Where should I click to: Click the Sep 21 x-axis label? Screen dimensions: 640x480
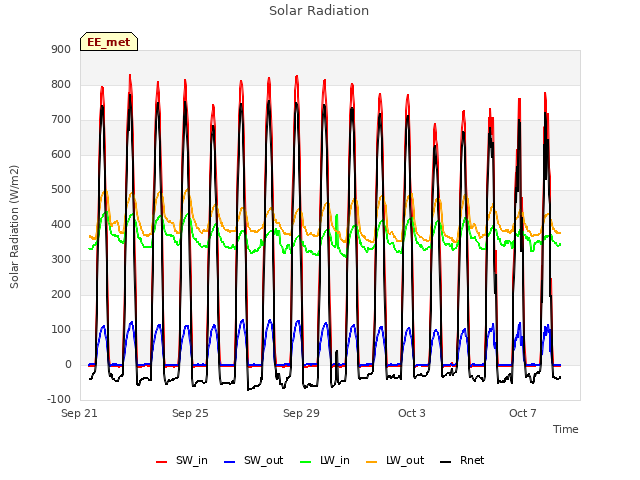79,413
